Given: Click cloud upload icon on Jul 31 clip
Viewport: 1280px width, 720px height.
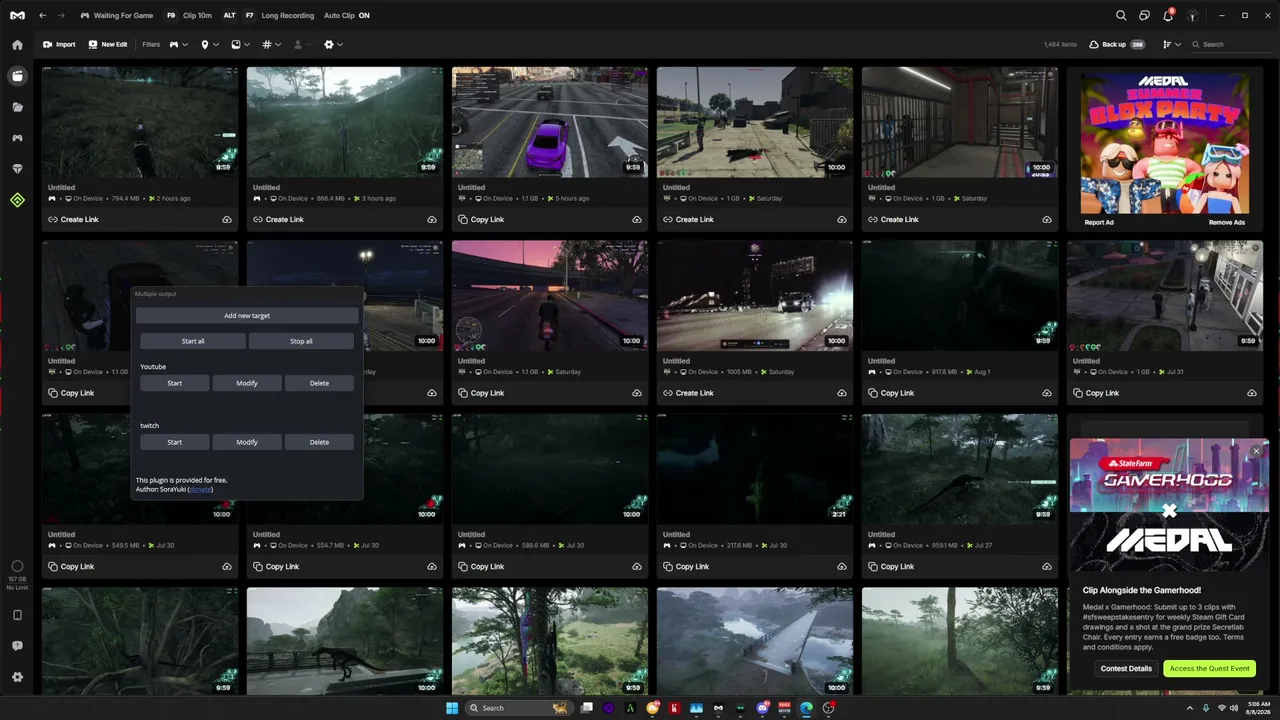Looking at the screenshot, I should click(1252, 393).
